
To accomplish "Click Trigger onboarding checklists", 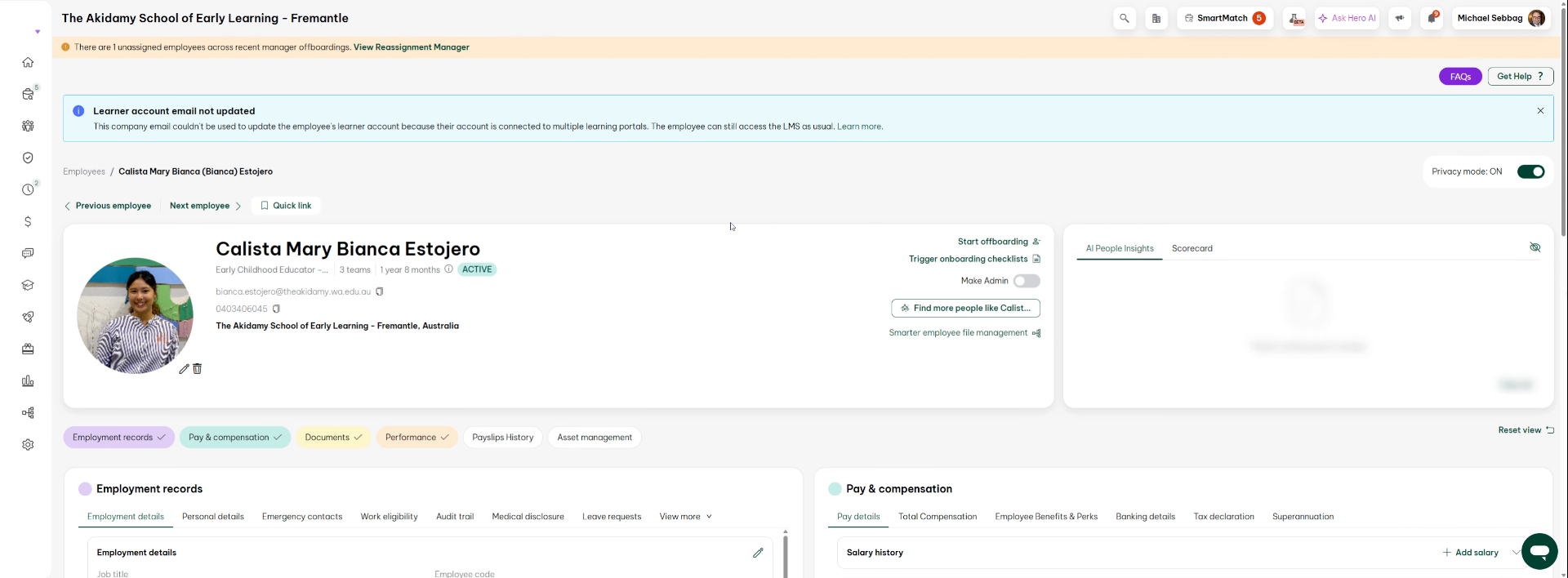I will (974, 259).
